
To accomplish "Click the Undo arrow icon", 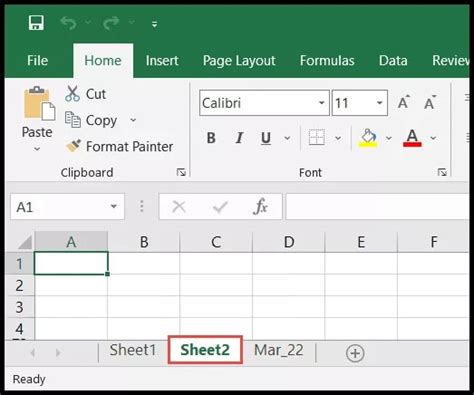I will pos(68,23).
